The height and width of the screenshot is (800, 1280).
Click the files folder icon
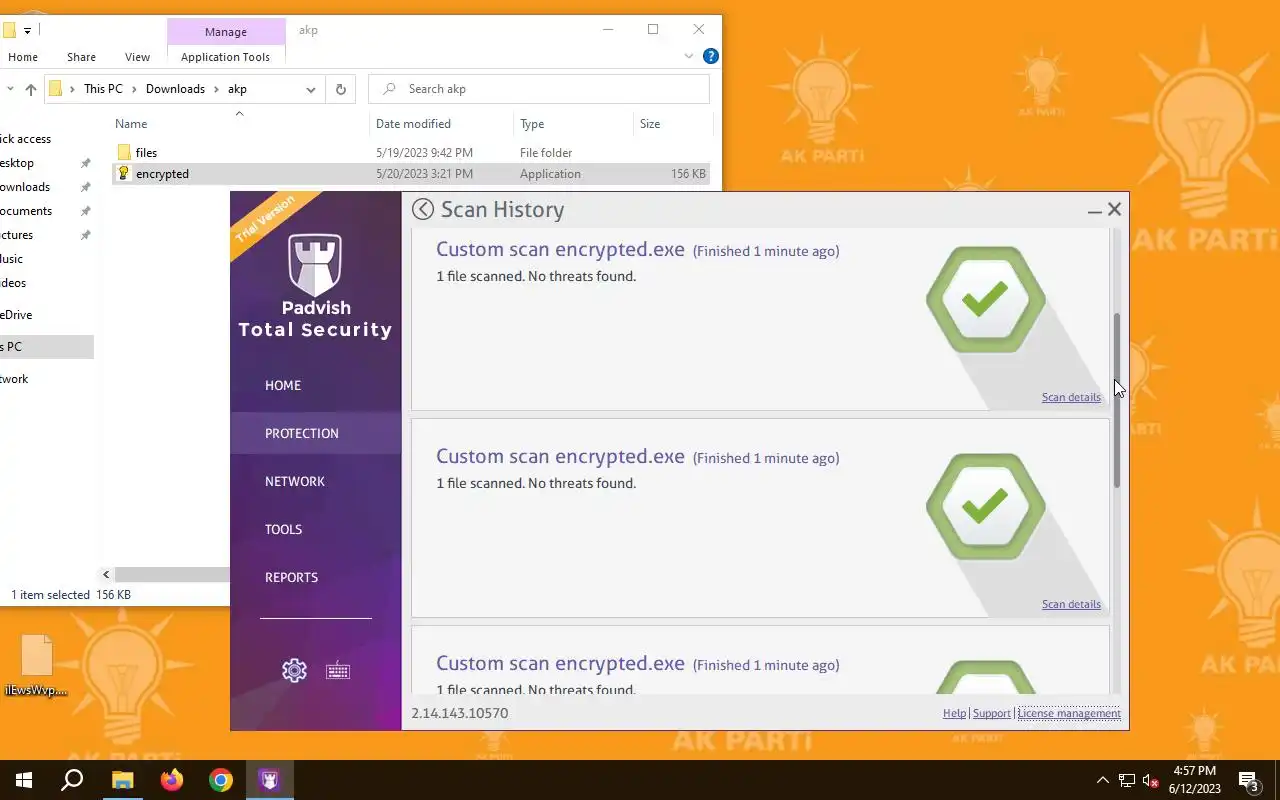click(123, 152)
